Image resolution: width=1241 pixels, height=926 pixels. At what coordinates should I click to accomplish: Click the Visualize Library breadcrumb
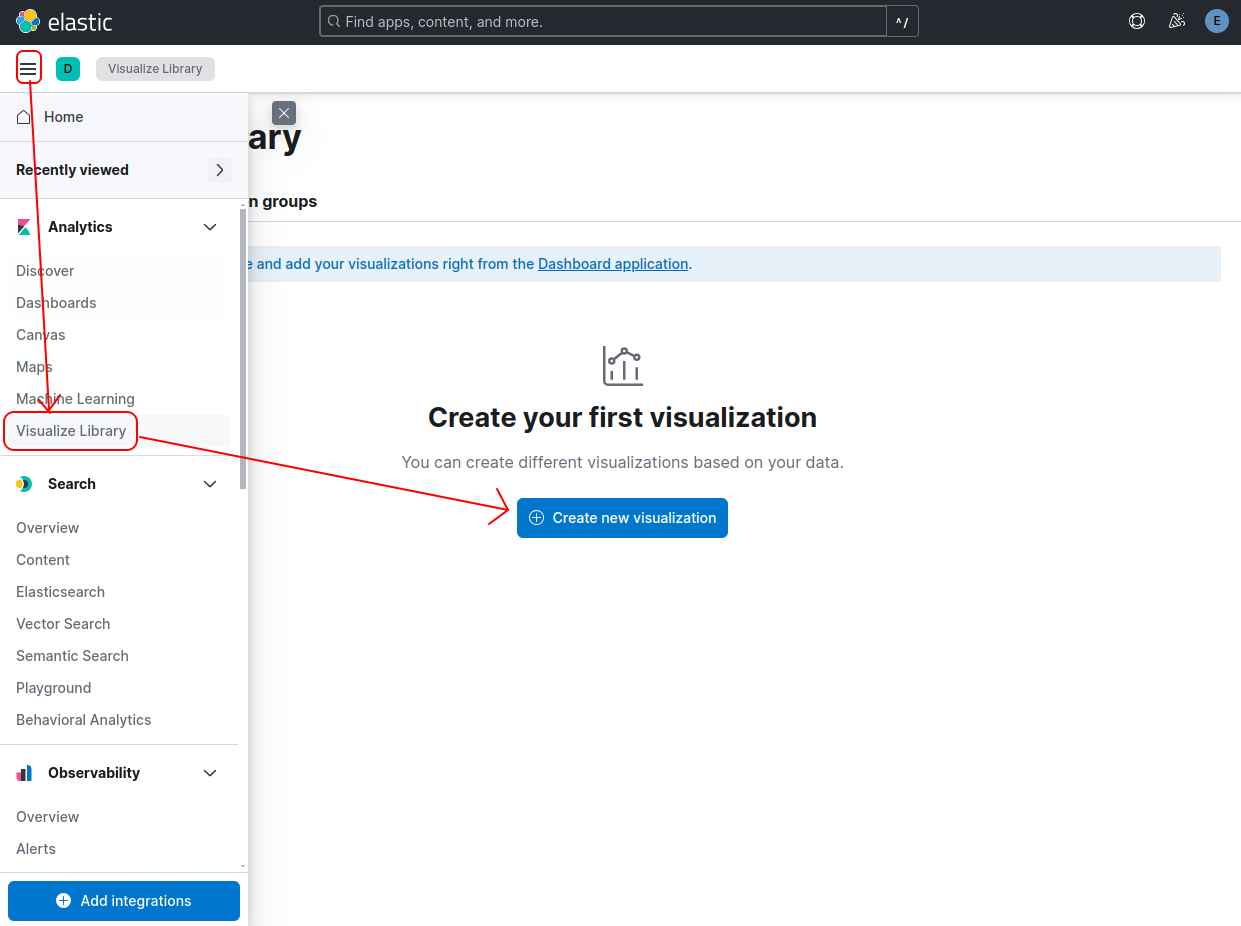pos(155,69)
